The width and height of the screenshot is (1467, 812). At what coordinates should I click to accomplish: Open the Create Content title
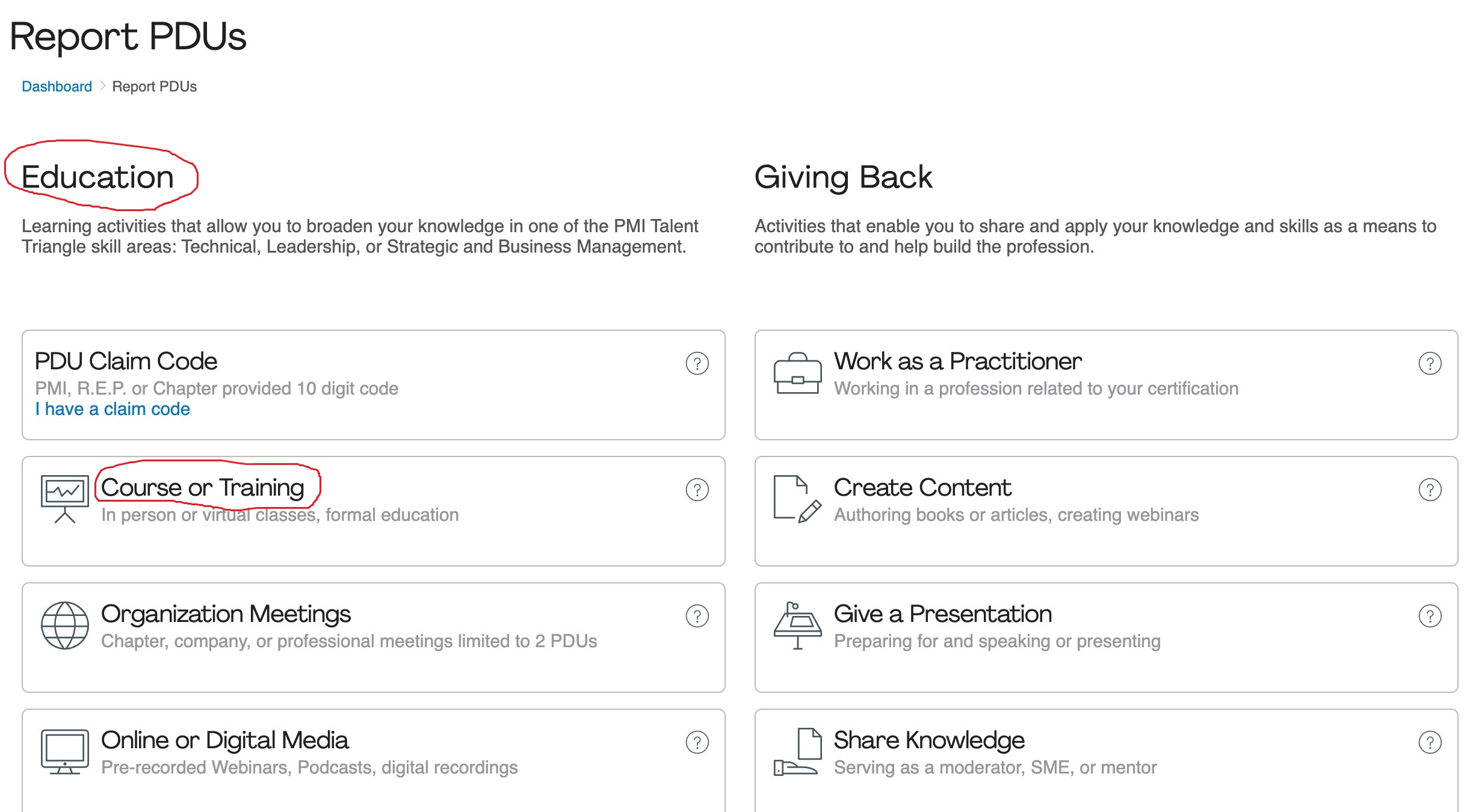click(922, 487)
